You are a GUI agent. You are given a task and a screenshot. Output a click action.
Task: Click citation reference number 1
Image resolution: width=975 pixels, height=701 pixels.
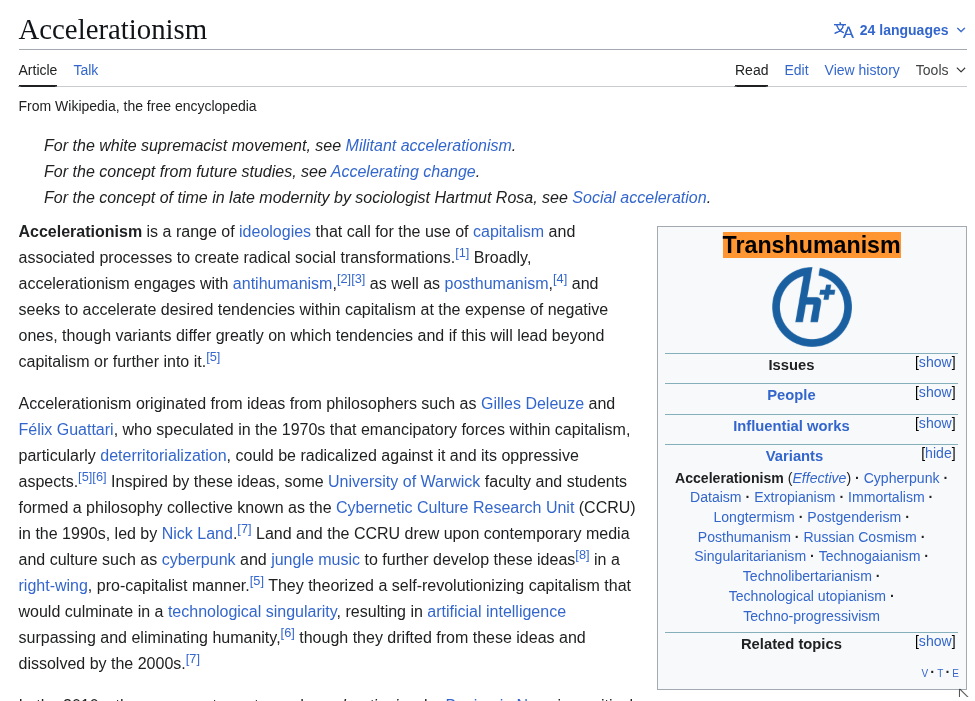pos(462,253)
